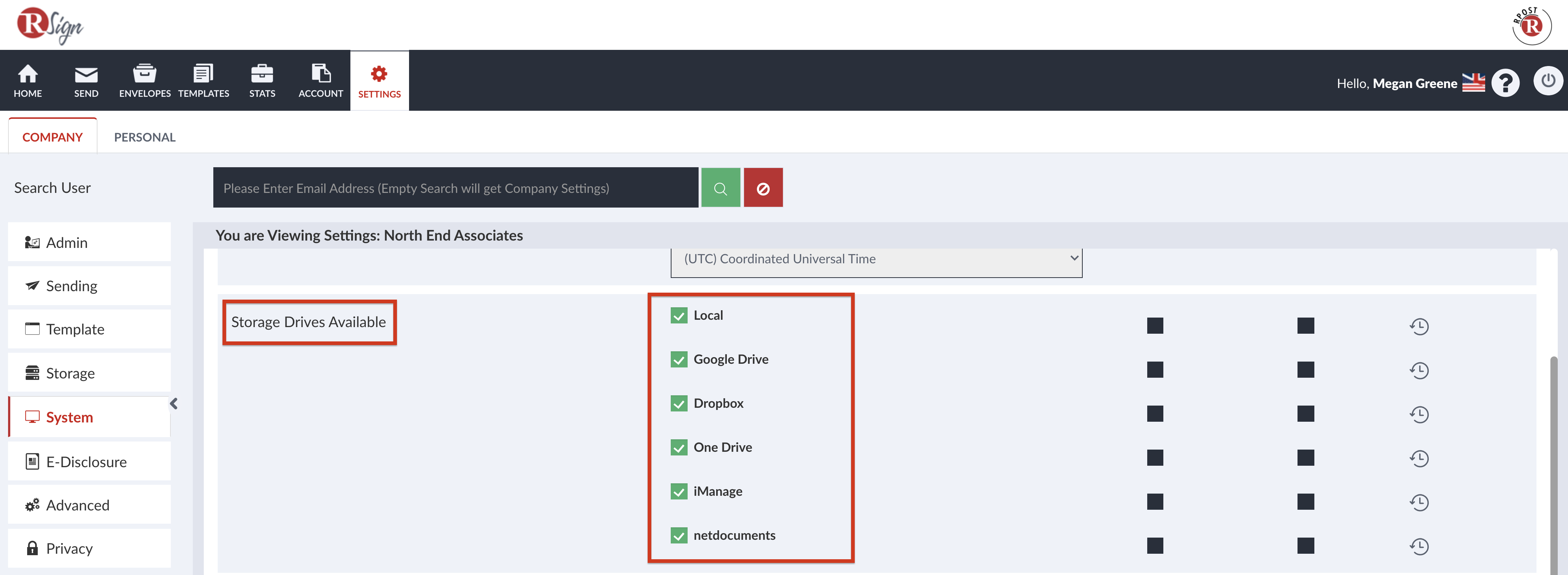The width and height of the screenshot is (1568, 575).
Task: Toggle the first dark box in One Drive row
Action: (1155, 457)
